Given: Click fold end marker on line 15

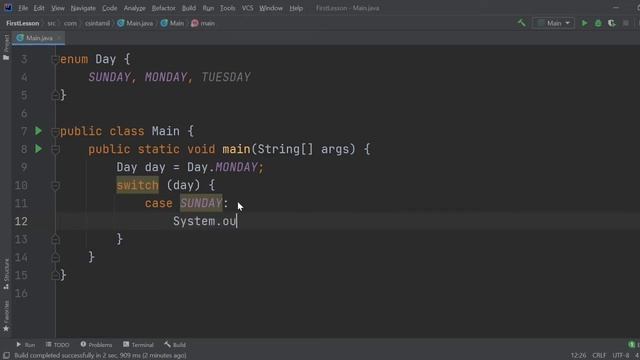Looking at the screenshot, I should pyautogui.click(x=55, y=276).
